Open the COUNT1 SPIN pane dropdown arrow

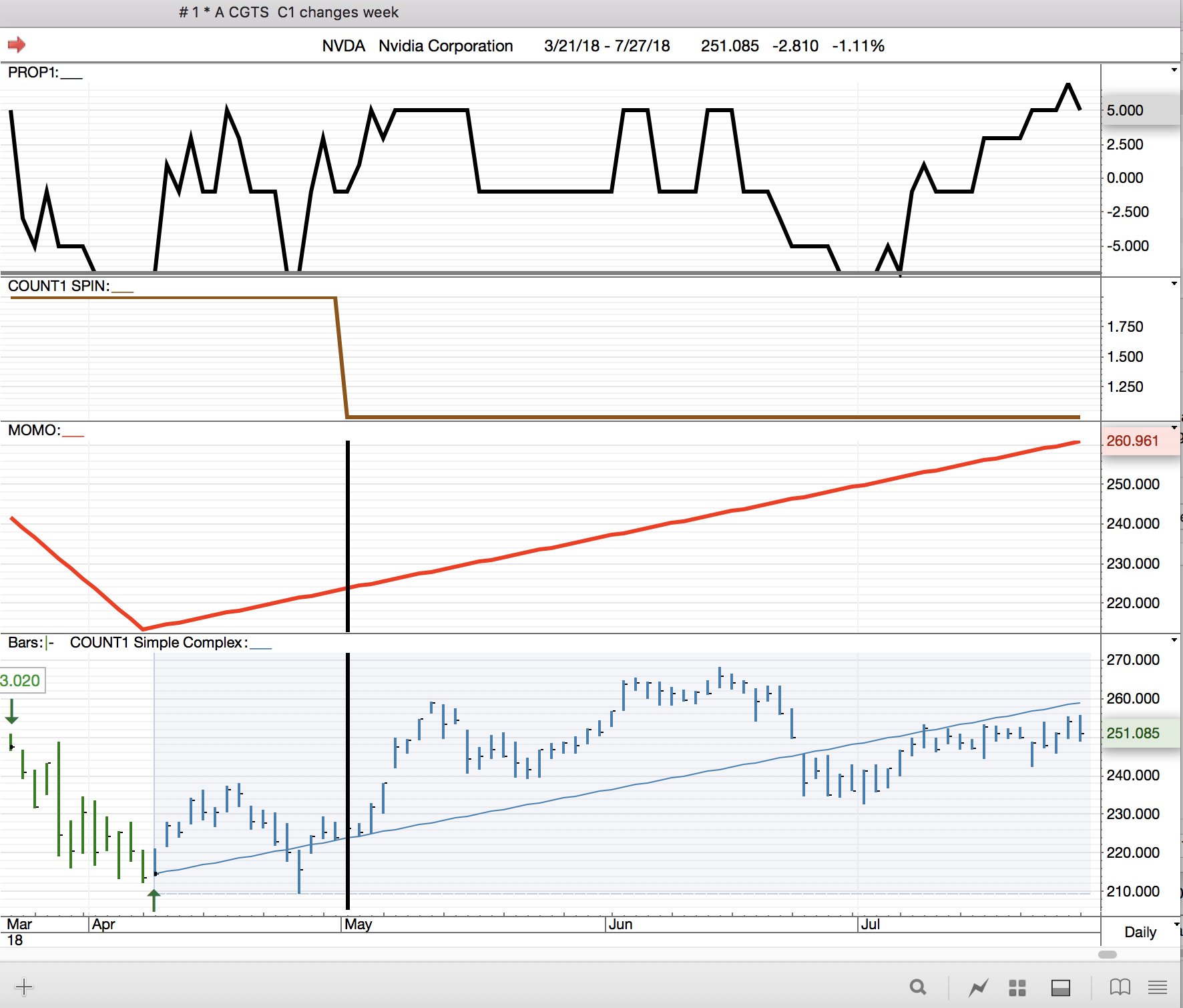1174,284
